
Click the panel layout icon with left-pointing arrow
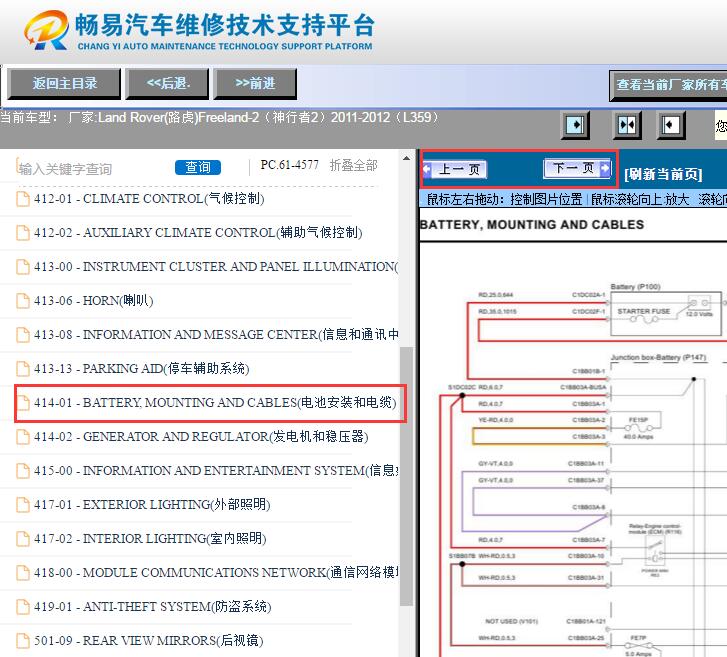[x=671, y=125]
